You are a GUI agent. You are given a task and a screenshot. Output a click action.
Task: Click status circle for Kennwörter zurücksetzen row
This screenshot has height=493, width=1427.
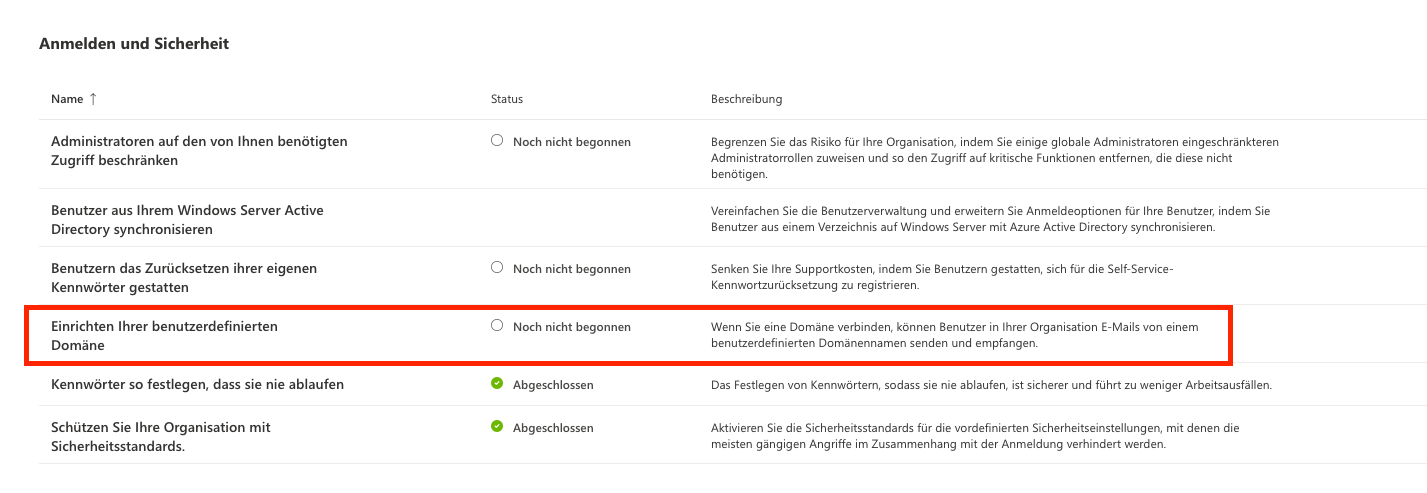497,268
